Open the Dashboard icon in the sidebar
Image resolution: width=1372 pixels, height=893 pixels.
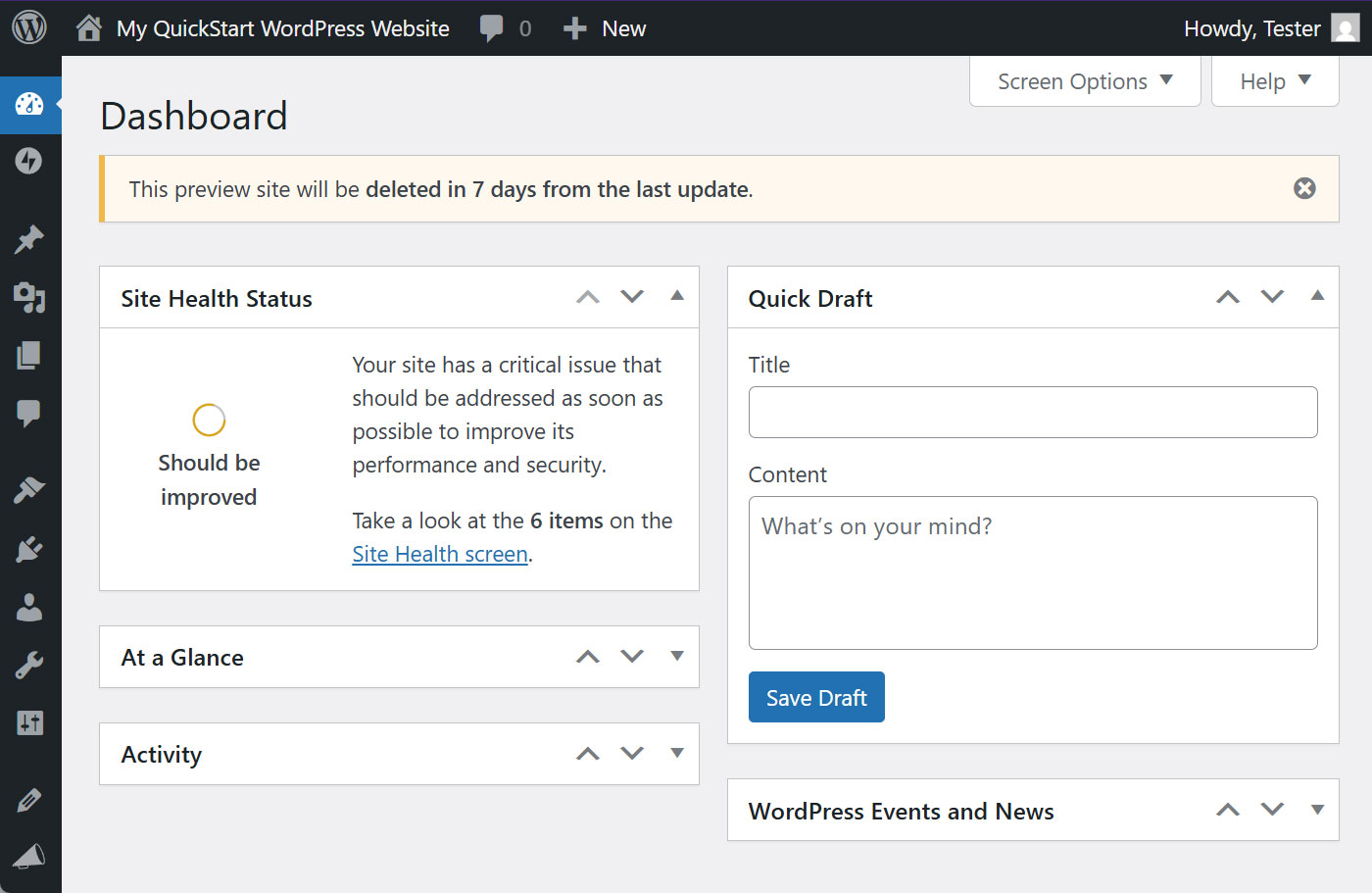pyautogui.click(x=30, y=105)
